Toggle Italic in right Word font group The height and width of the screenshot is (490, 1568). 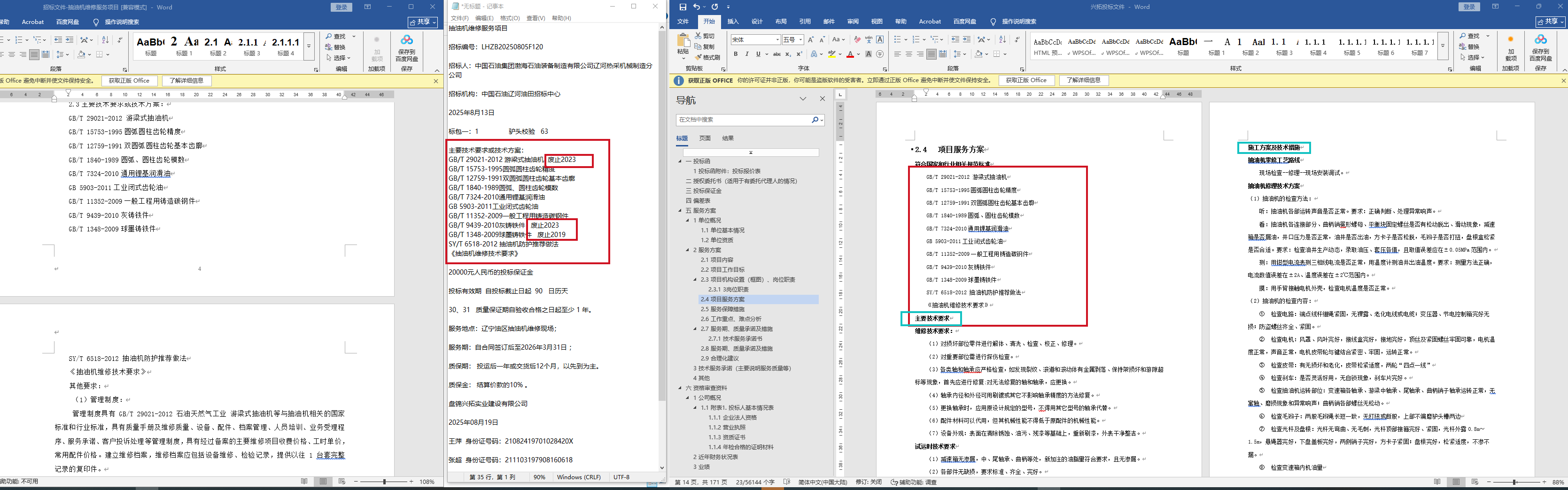[747, 54]
